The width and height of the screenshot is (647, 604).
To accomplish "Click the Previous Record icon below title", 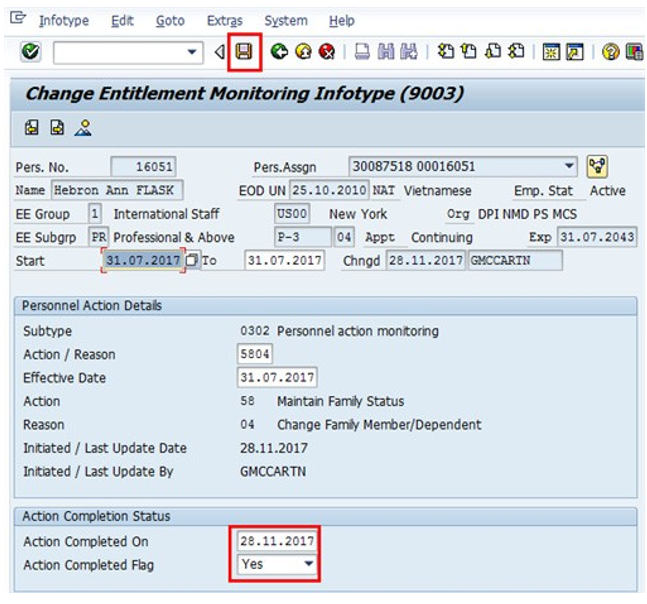I will (32, 128).
